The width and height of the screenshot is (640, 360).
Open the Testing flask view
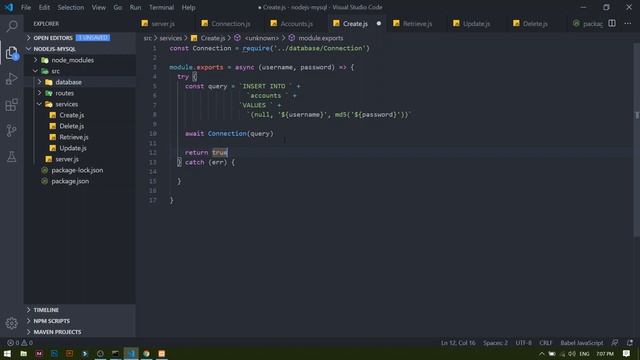[11, 157]
